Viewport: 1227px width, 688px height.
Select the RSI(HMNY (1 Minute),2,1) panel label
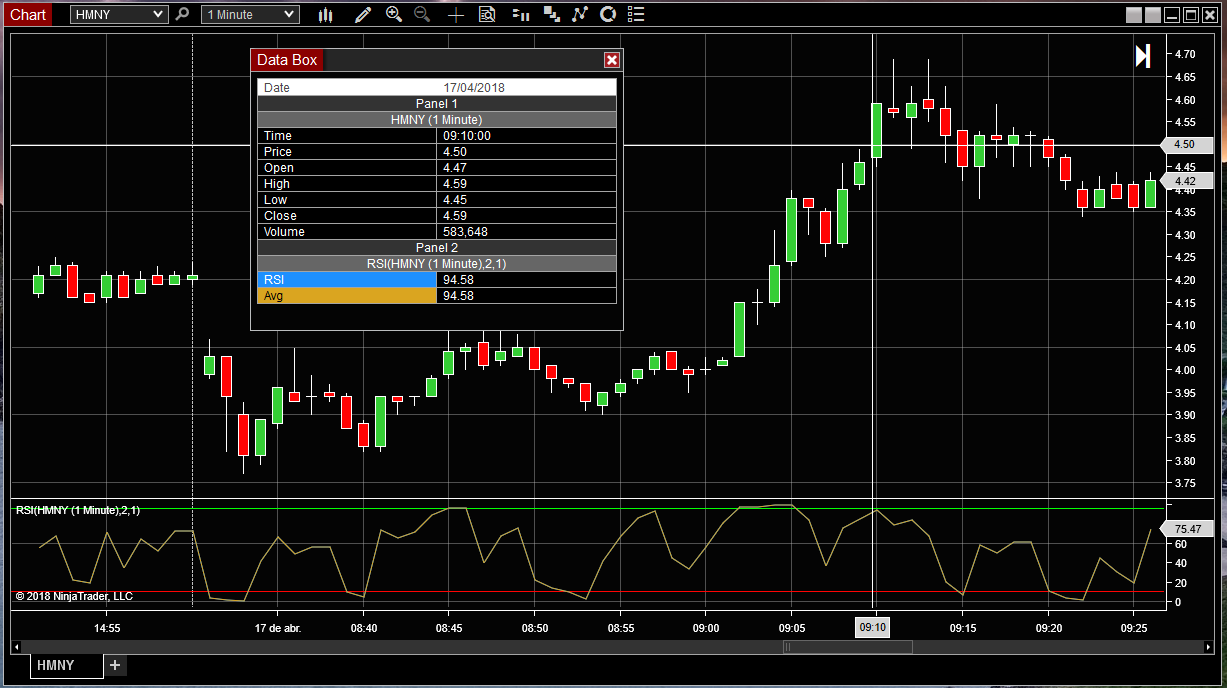pos(78,511)
